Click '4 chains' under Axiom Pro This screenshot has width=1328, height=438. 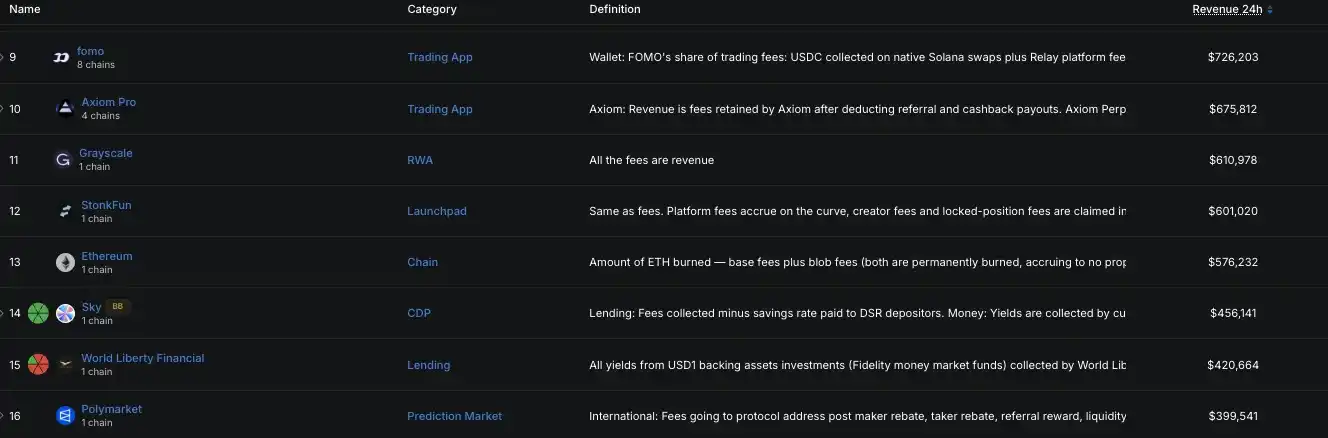tap(100, 116)
